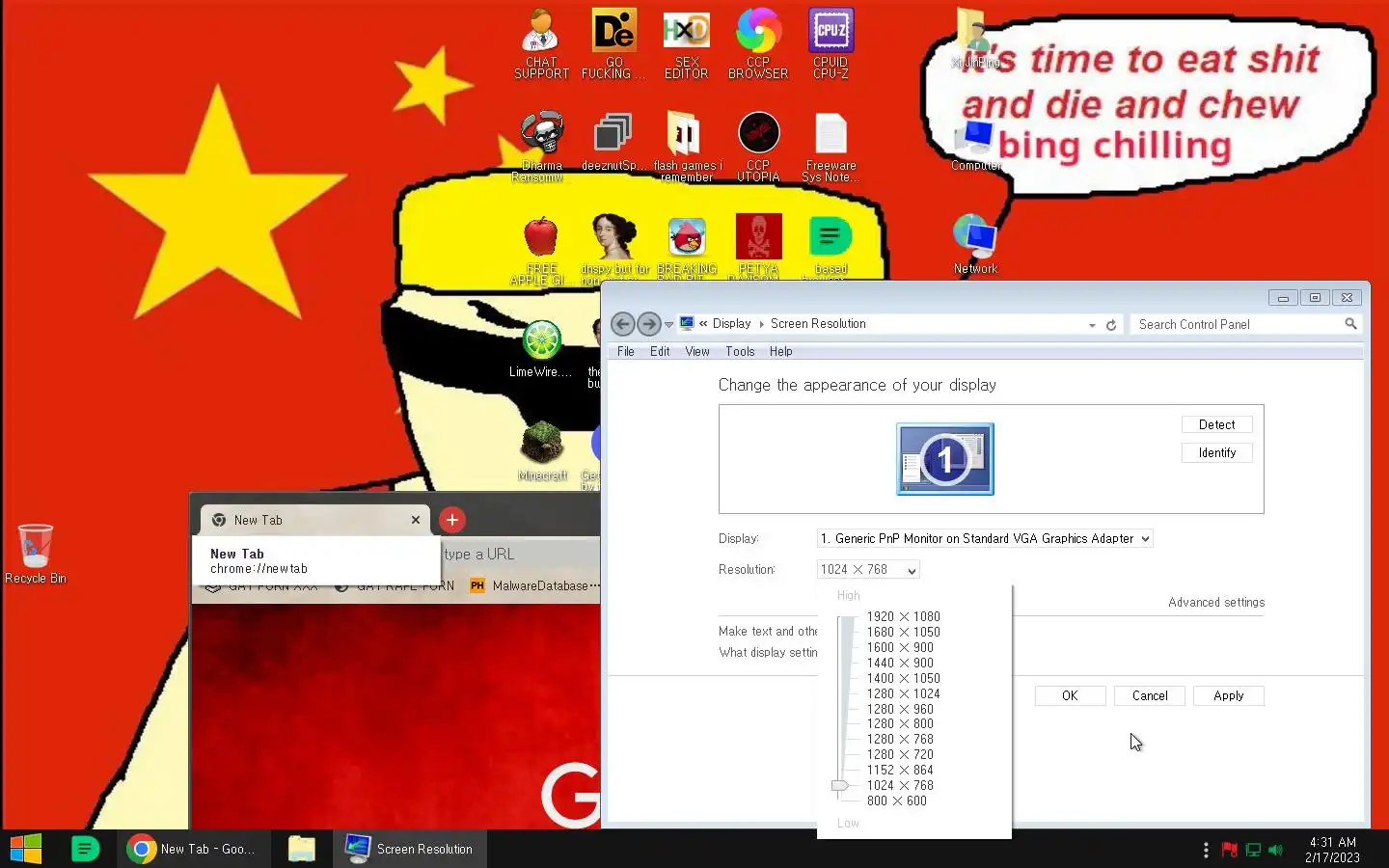
Task: Open the CCP UTOPIA desktop icon
Action: tap(758, 147)
